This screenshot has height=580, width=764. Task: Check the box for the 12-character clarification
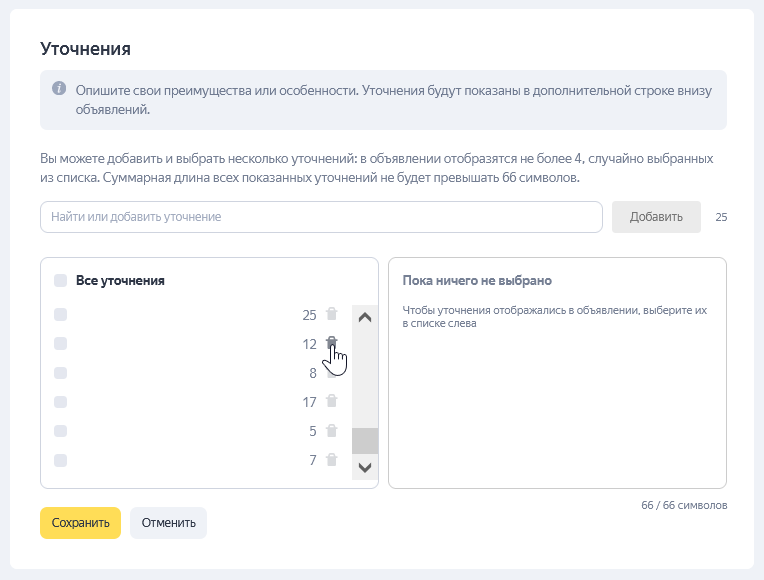coord(61,343)
